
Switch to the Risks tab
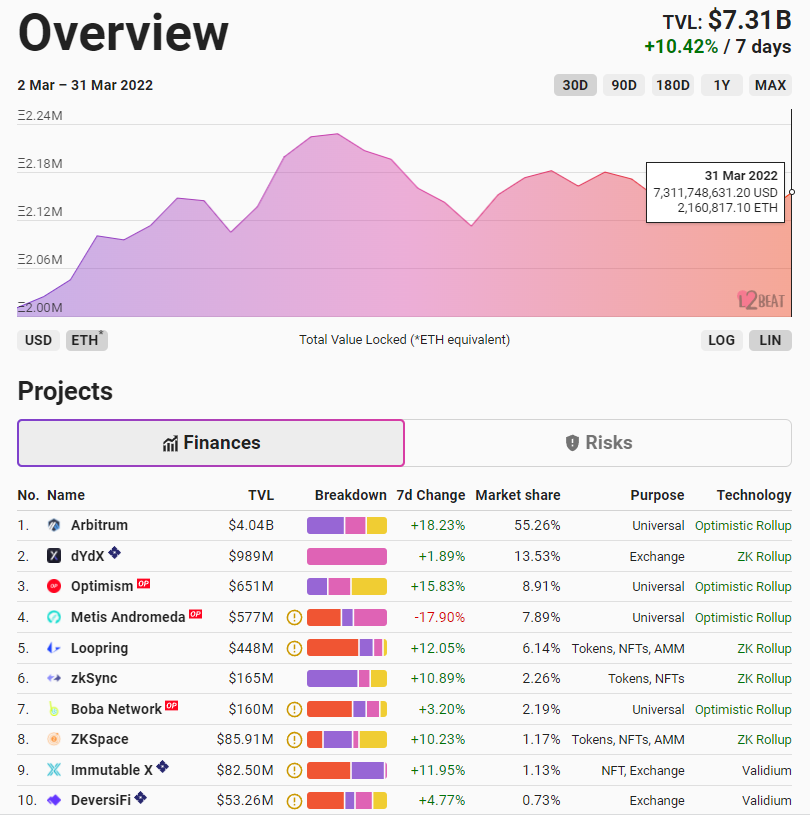tap(598, 443)
